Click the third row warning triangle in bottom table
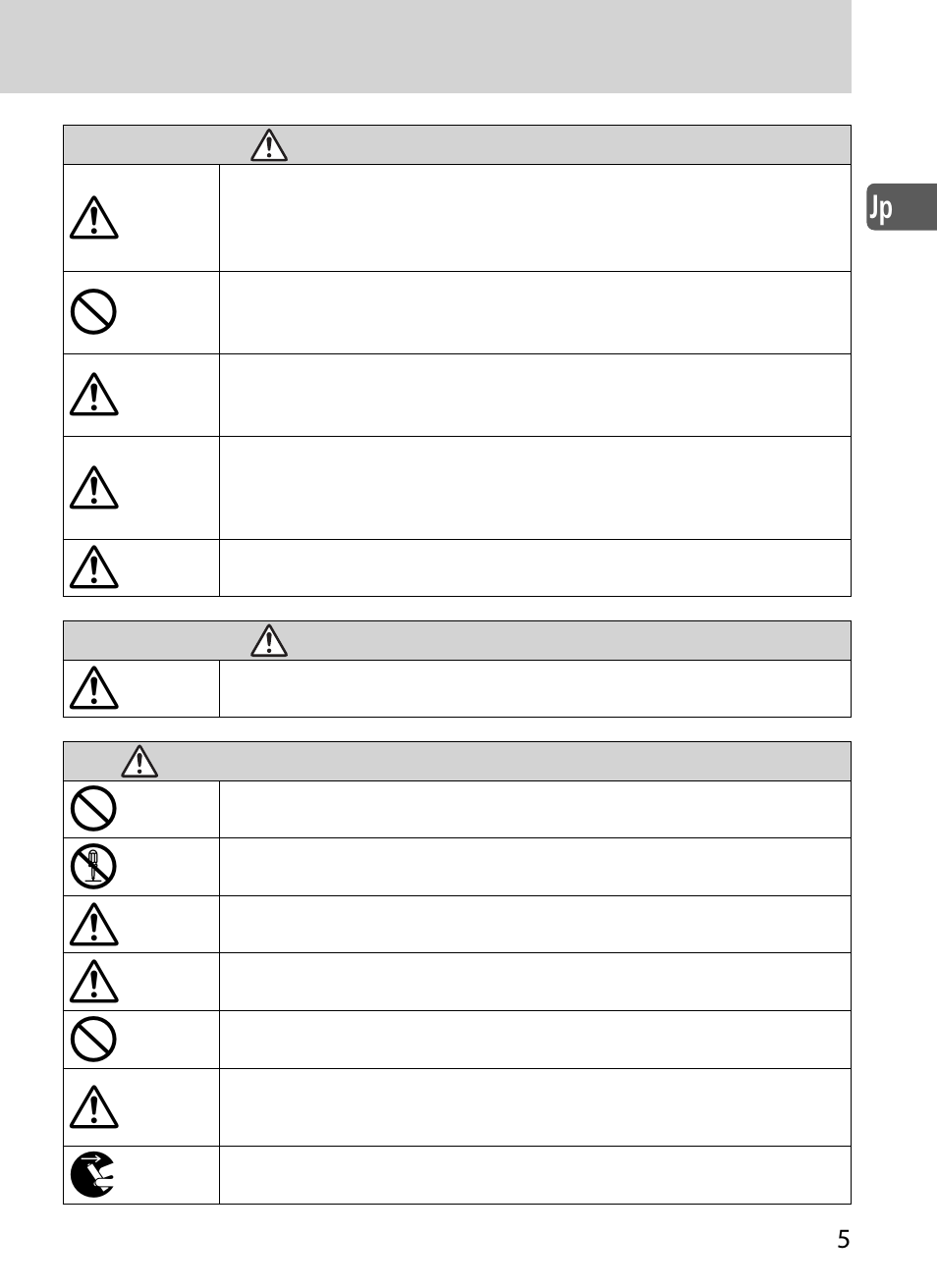937x1288 pixels. (94, 925)
